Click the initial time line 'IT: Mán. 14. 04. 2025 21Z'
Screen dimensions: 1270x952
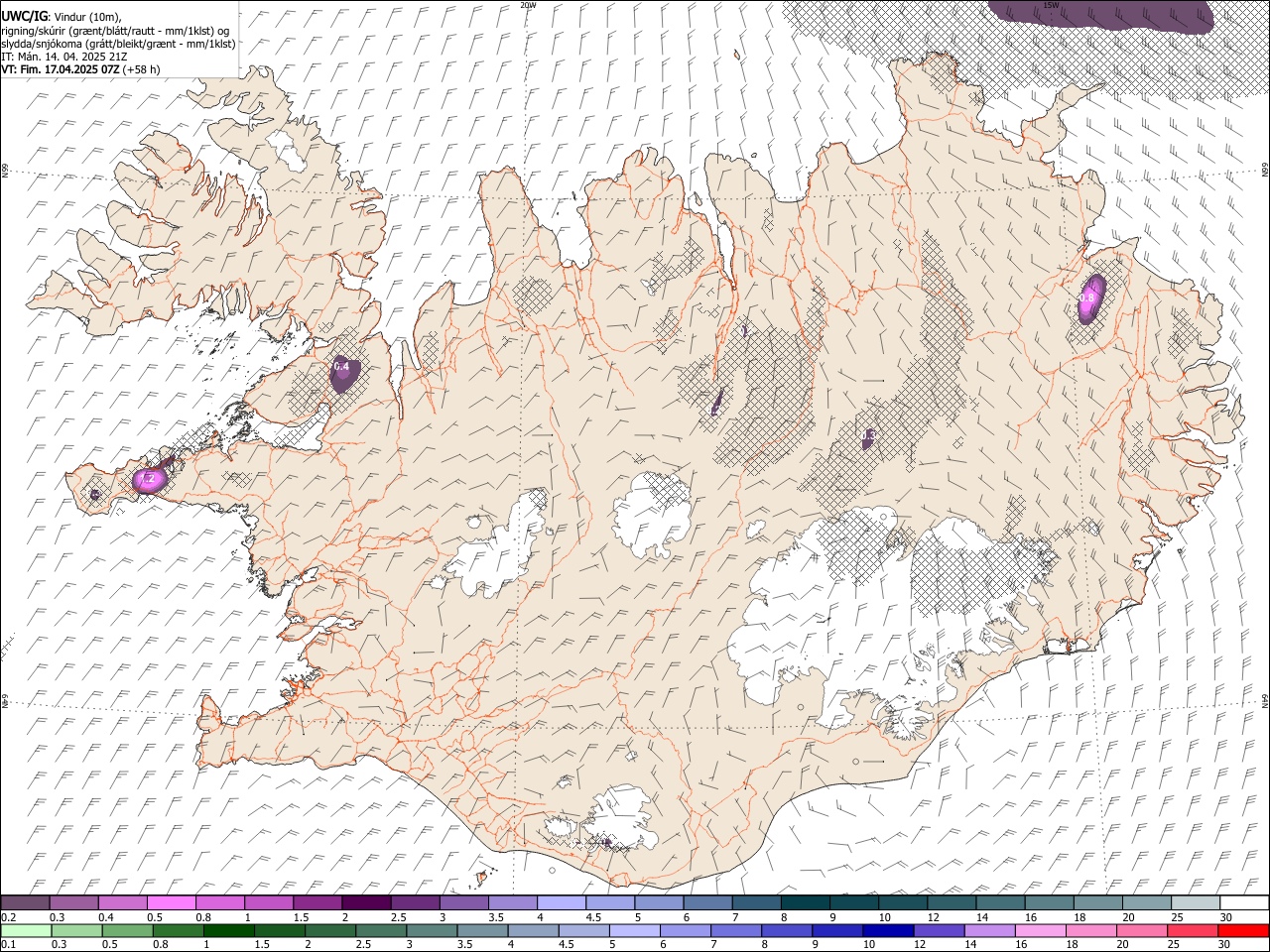[x=63, y=57]
